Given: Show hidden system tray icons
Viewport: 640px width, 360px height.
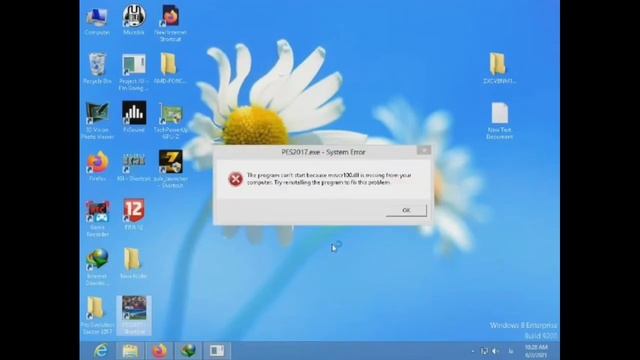Looking at the screenshot, I should (x=473, y=351).
